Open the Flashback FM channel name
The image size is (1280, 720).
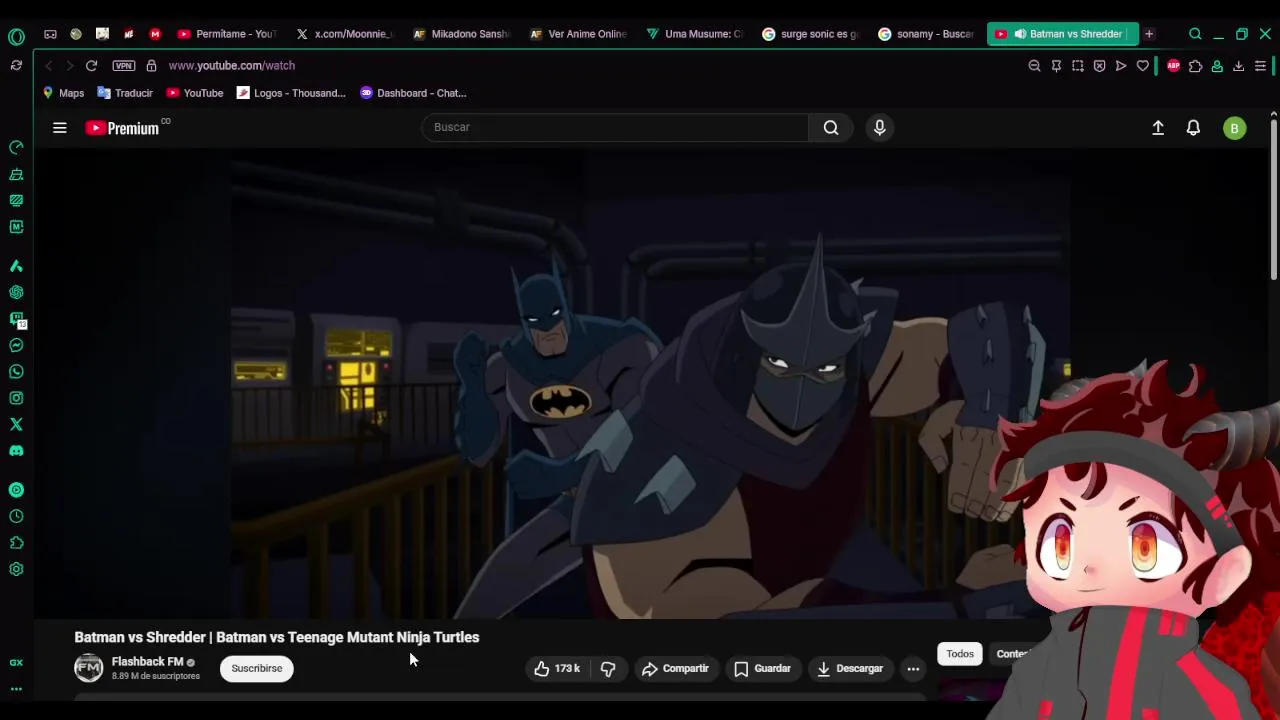click(147, 662)
